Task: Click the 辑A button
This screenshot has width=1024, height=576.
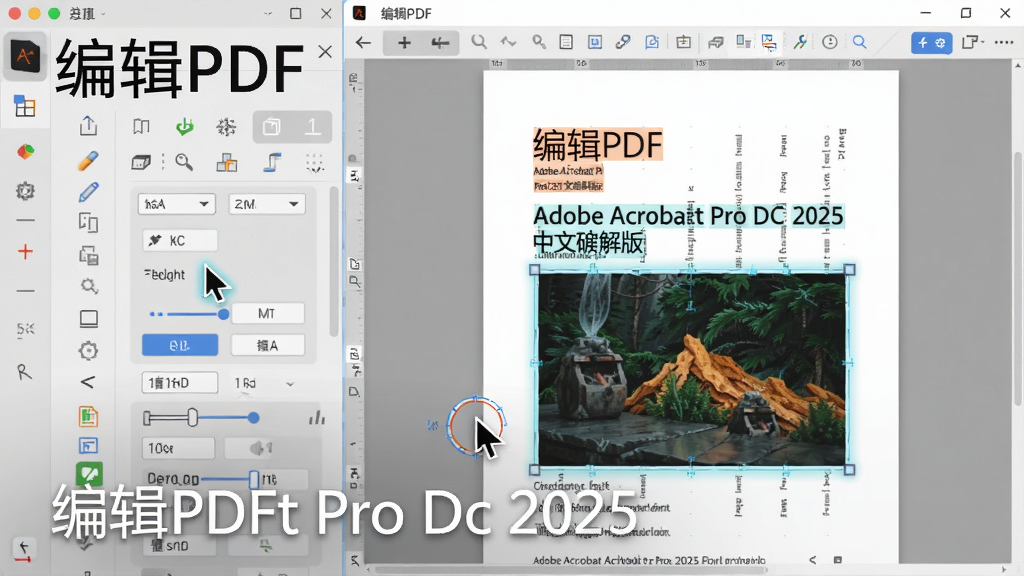Action: tap(268, 345)
